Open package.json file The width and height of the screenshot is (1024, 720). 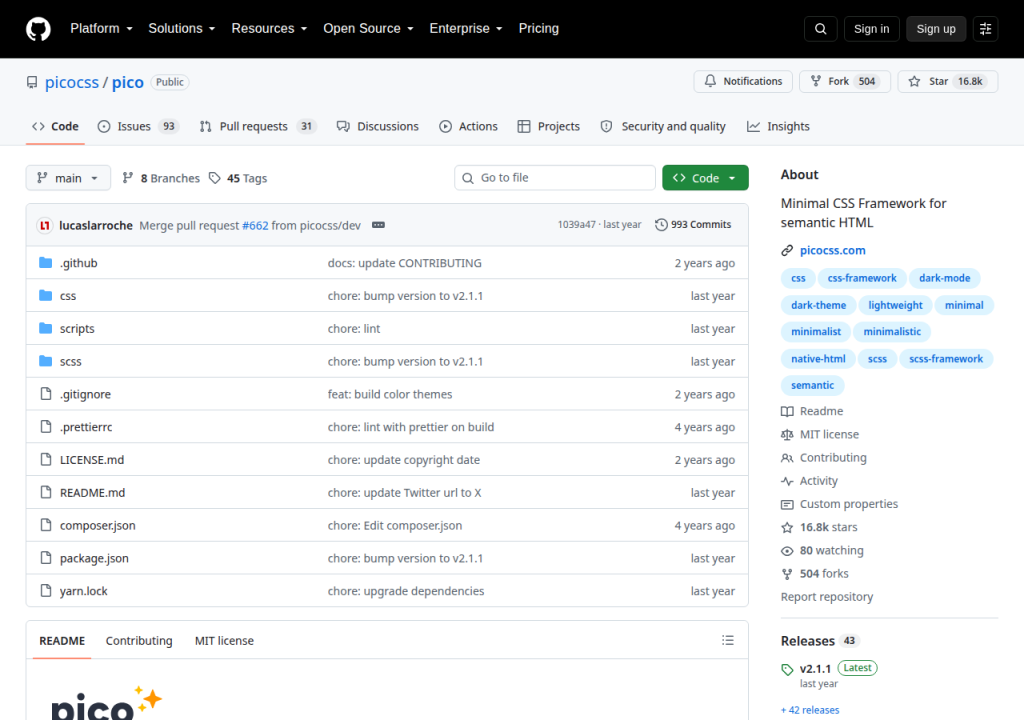tap(94, 558)
